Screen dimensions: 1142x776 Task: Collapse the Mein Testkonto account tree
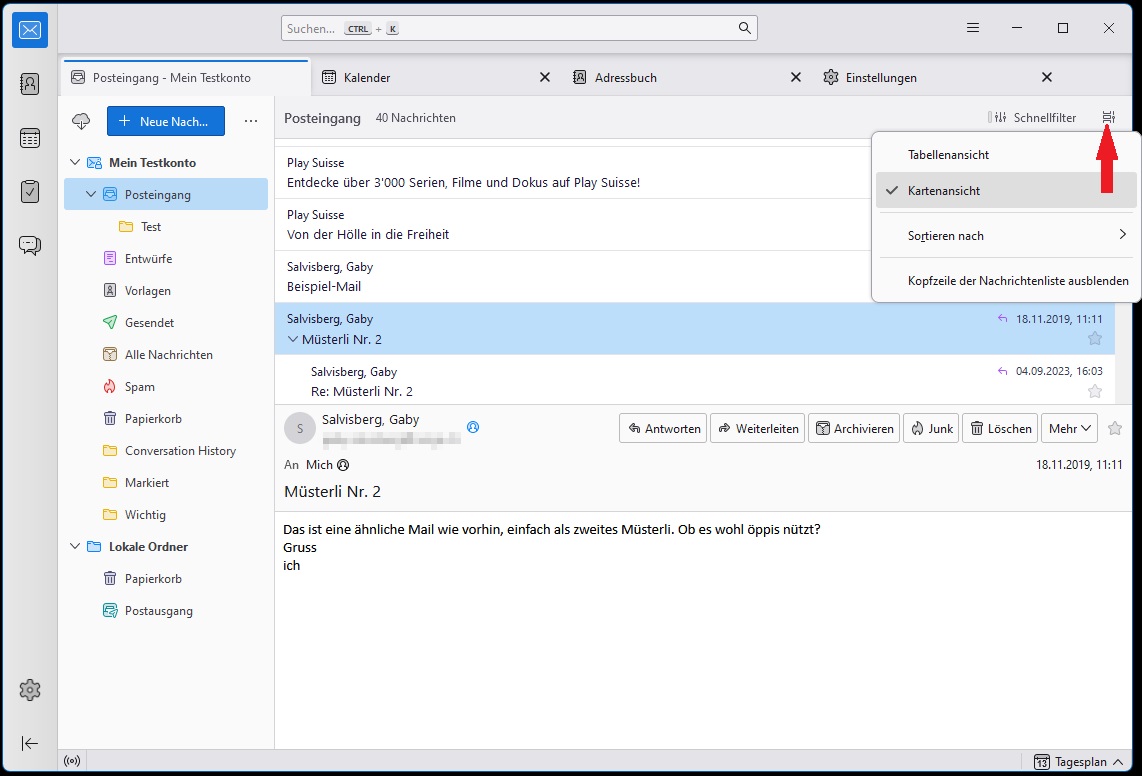(75, 163)
